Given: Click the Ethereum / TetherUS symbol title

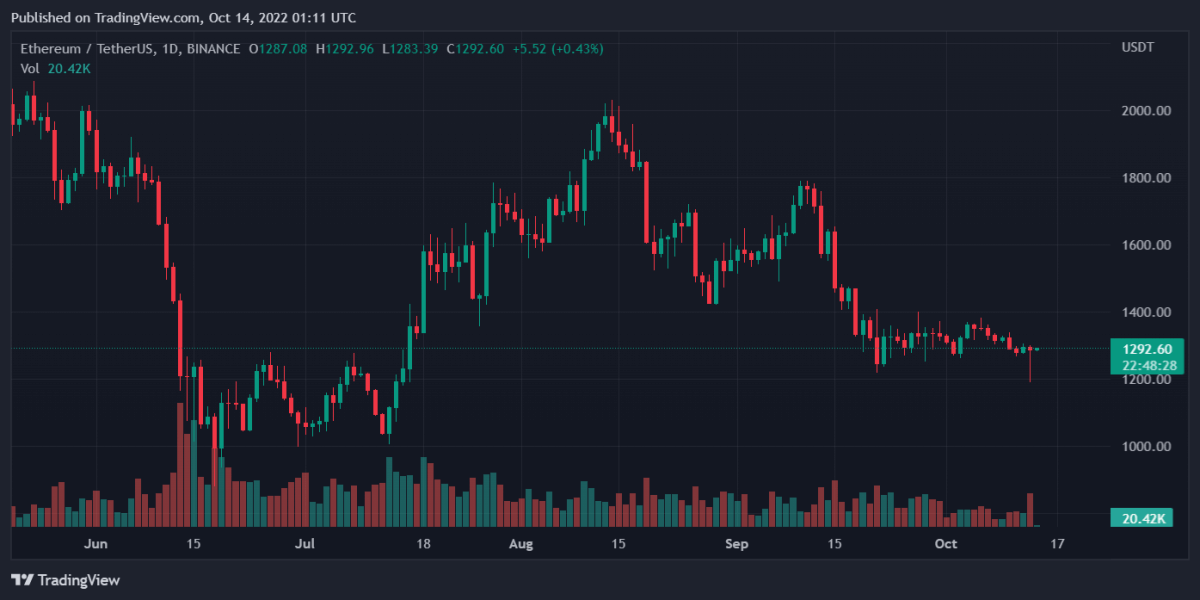Looking at the screenshot, I should (x=129, y=48).
